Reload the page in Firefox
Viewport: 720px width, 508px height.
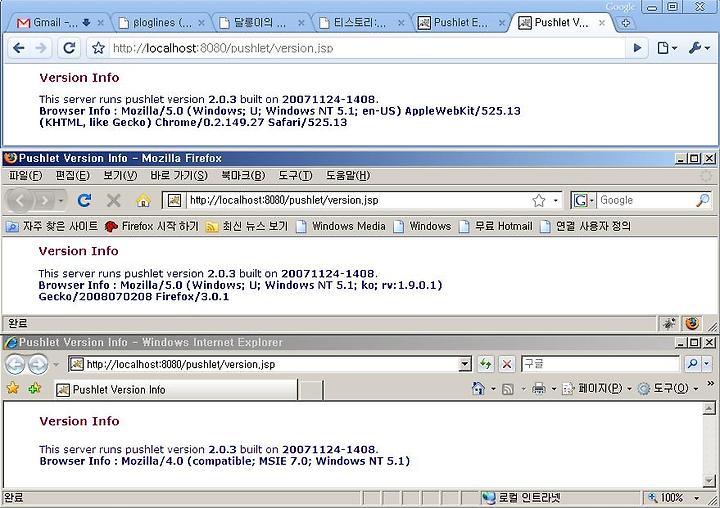pyautogui.click(x=84, y=200)
